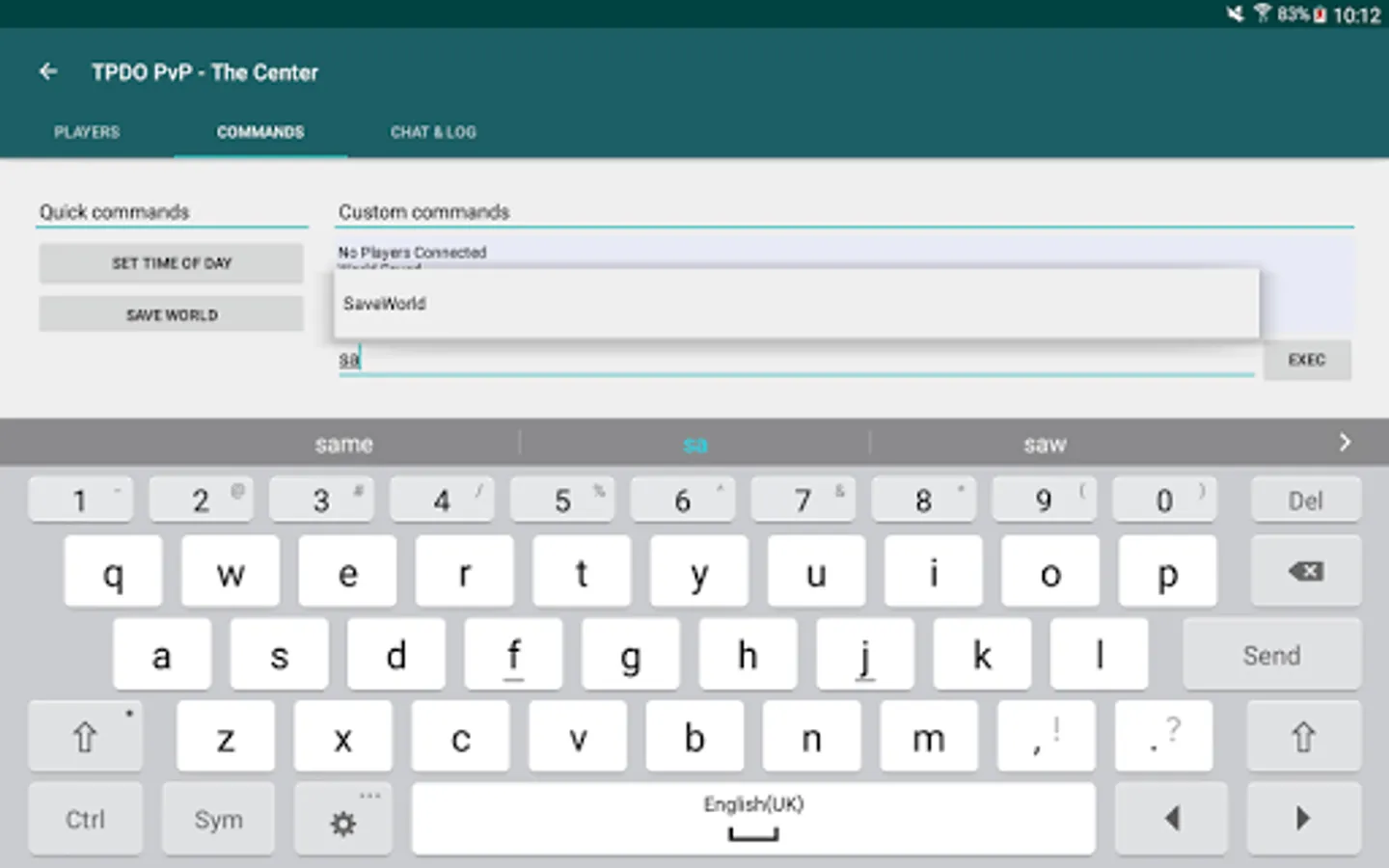Tap the battery indicator in the status bar
The height and width of the screenshot is (868, 1389).
coord(1319,14)
